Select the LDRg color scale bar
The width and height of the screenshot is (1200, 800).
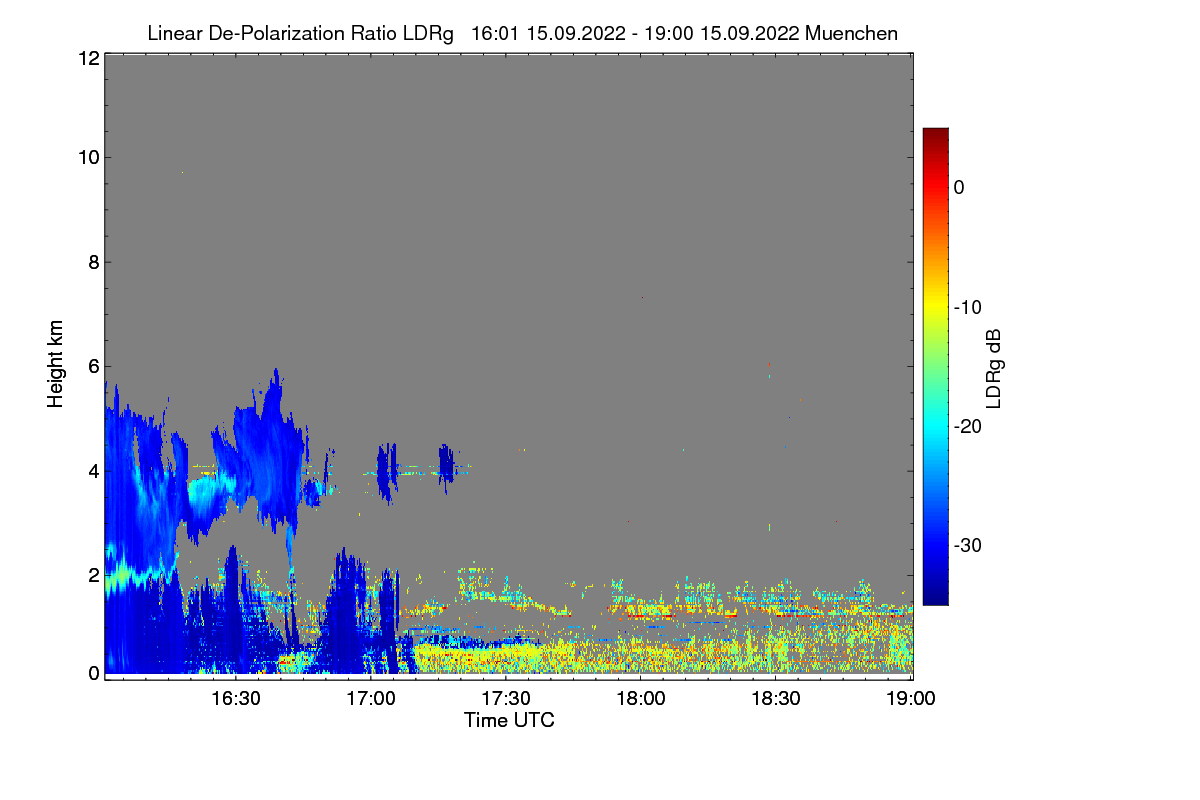click(935, 366)
